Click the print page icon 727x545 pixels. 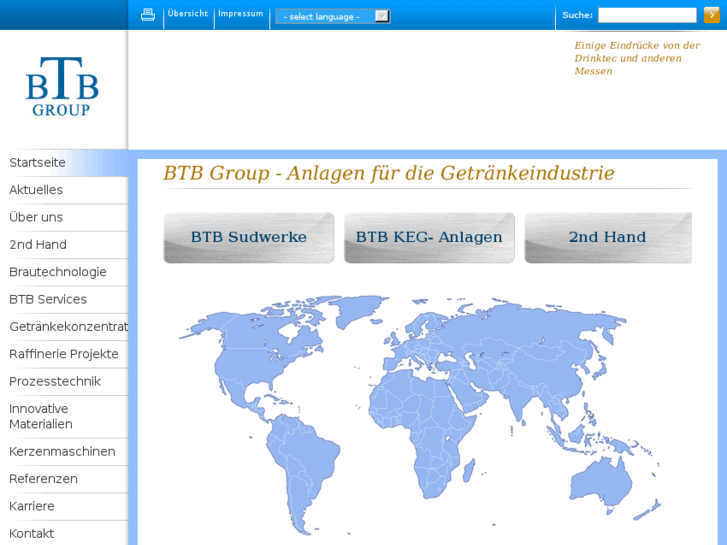tap(148, 15)
